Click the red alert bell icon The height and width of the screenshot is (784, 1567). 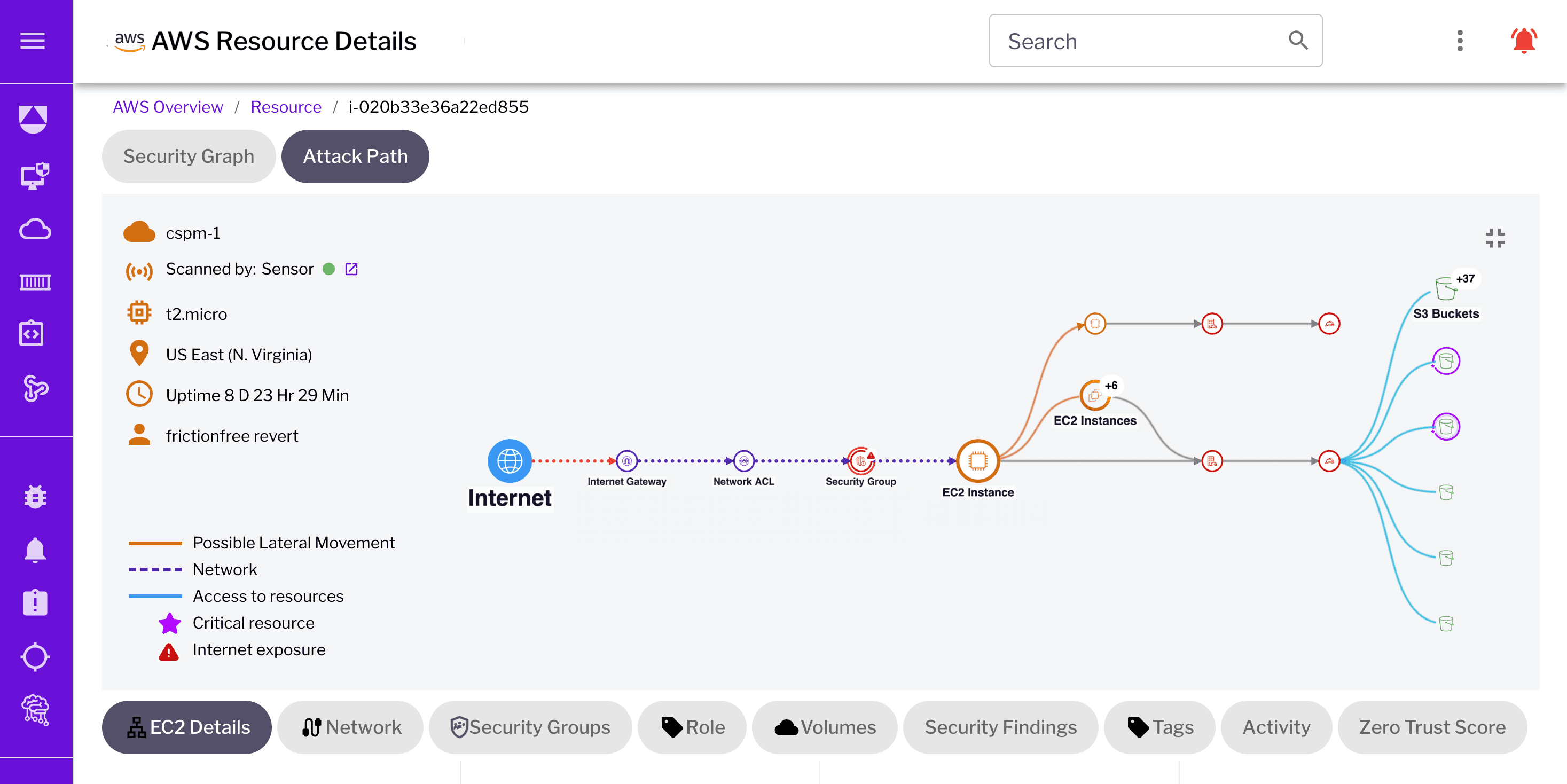tap(1524, 41)
